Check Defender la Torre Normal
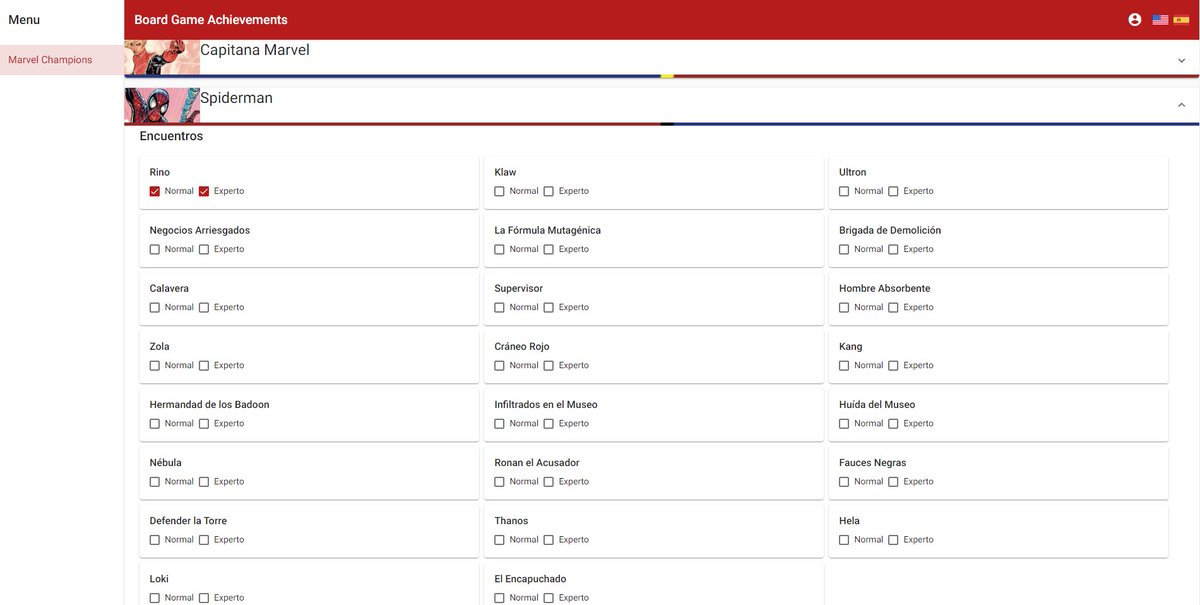This screenshot has width=1200, height=605. coord(155,539)
